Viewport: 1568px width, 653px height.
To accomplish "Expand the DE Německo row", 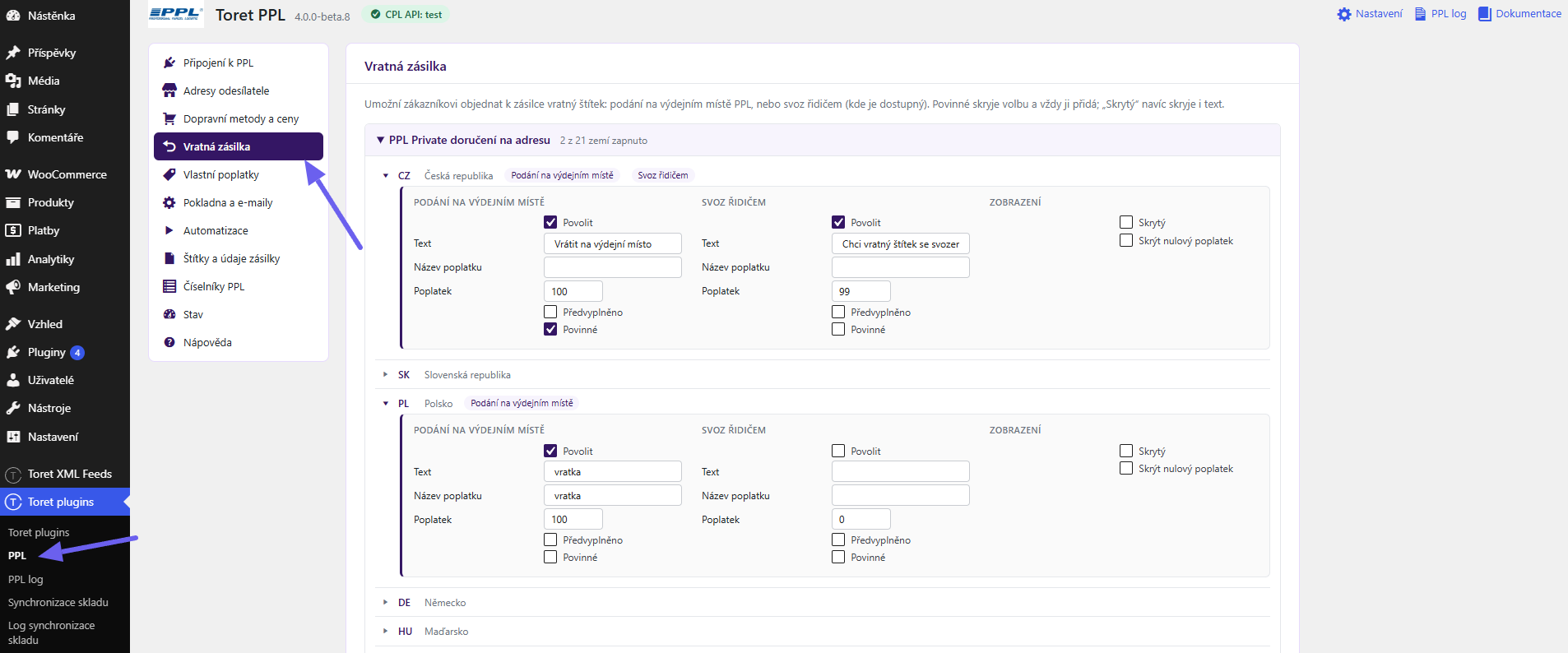I will pyautogui.click(x=386, y=602).
